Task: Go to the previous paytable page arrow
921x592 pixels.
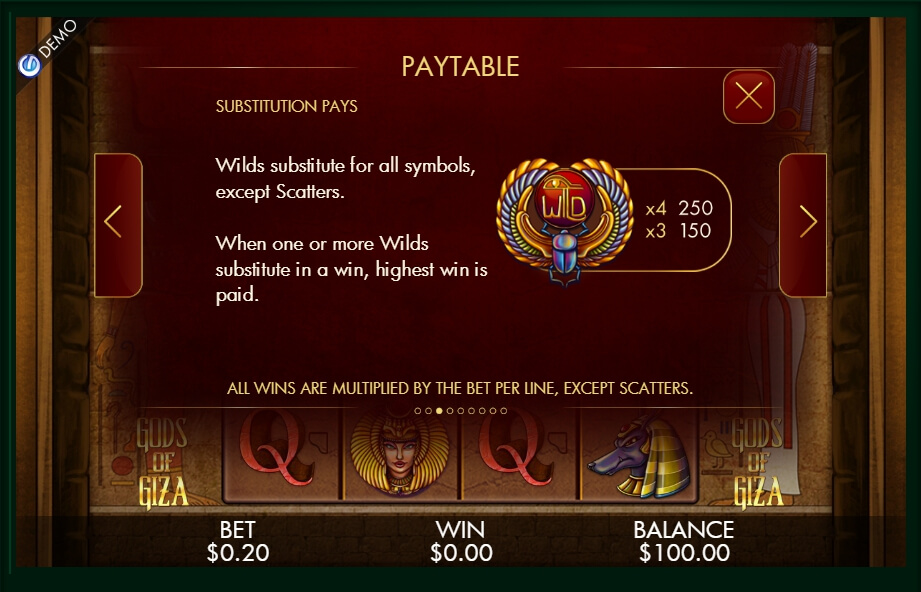Action: pos(118,225)
